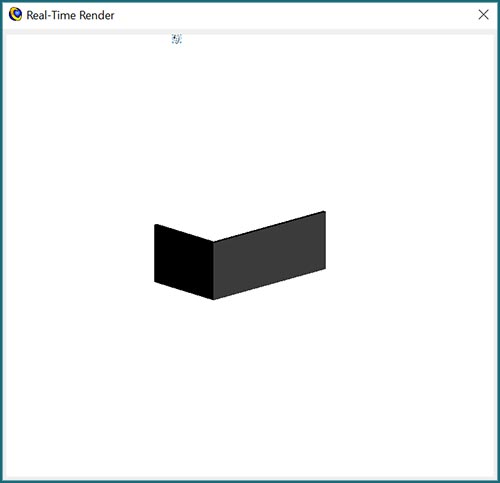
Task: Click the top edge of the gray face
Action: tap(269, 226)
